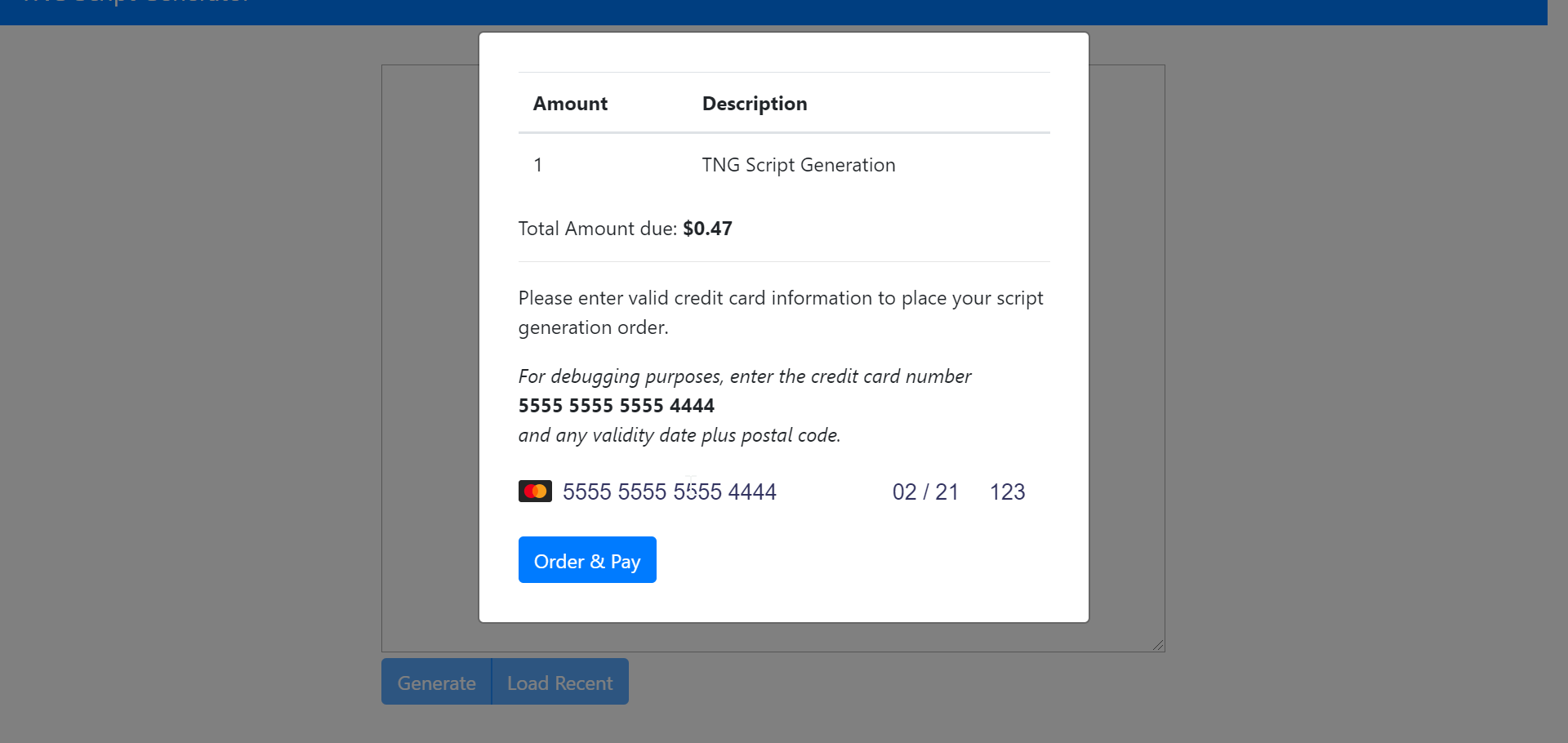
Task: Select the TNG Script Generation line item
Action: click(x=798, y=164)
